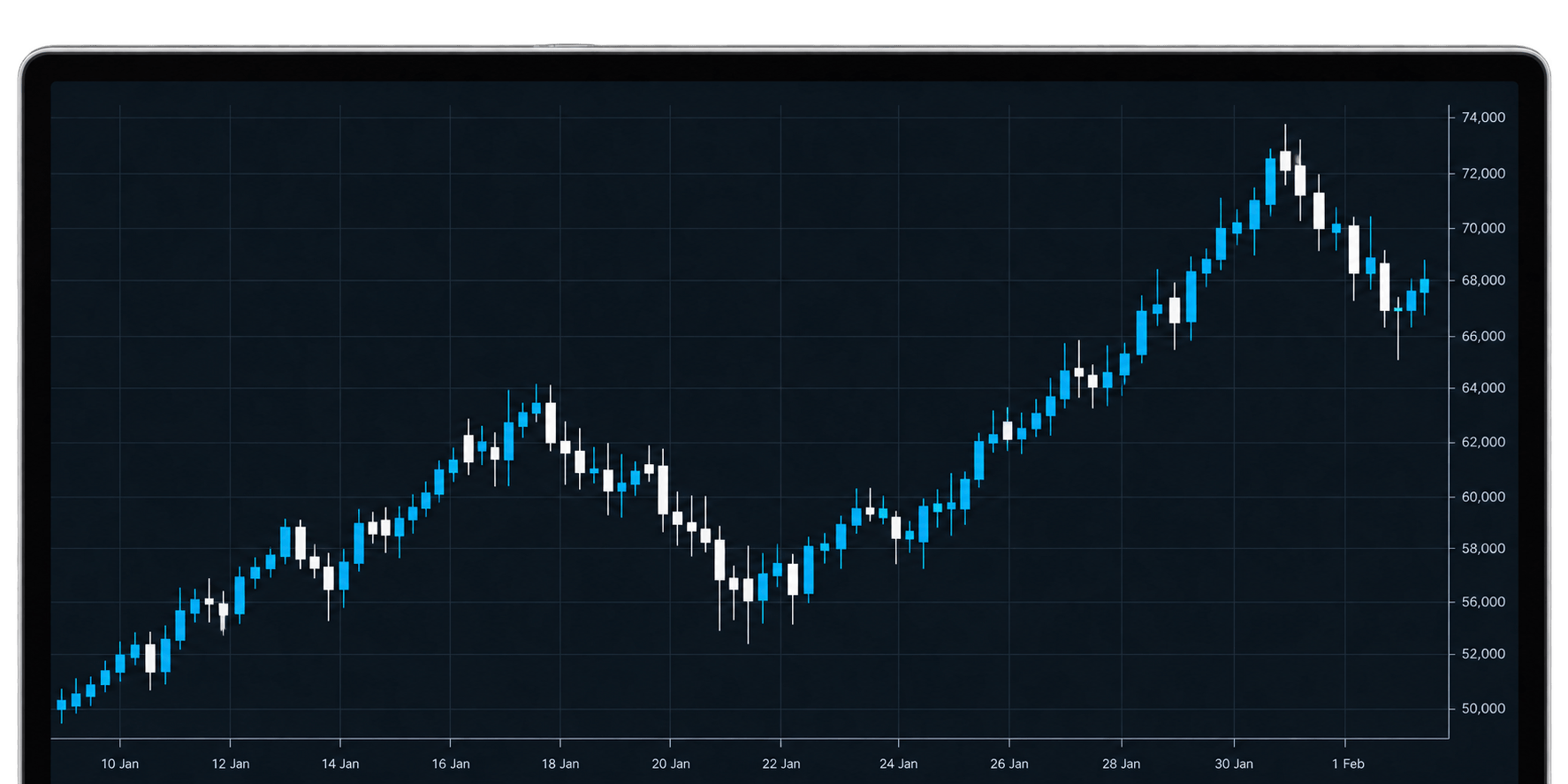This screenshot has height=784, width=1568.
Task: Select the "72,000" price label
Action: point(1483,173)
